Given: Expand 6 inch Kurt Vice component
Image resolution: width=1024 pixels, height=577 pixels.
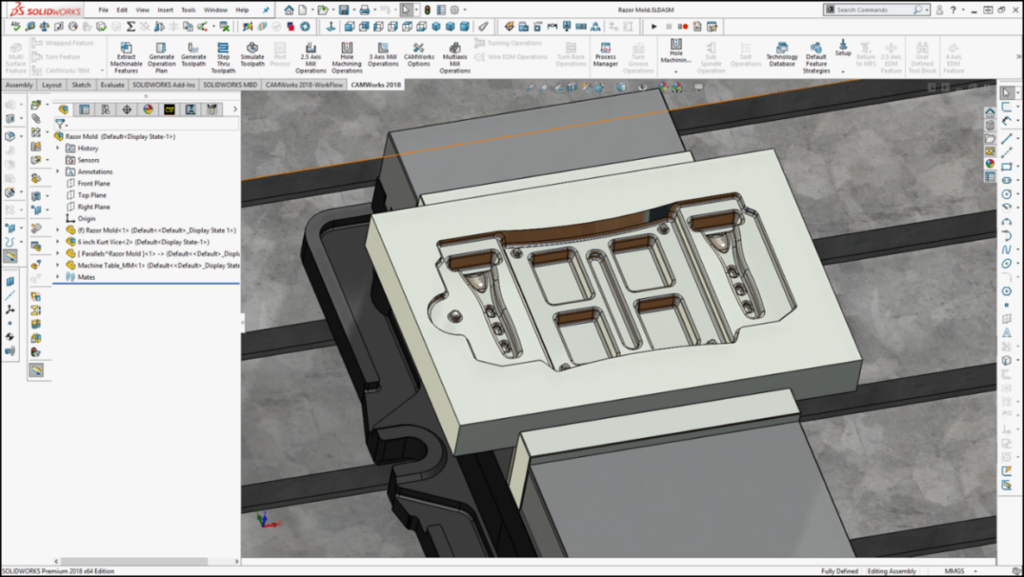Looking at the screenshot, I should [x=58, y=242].
